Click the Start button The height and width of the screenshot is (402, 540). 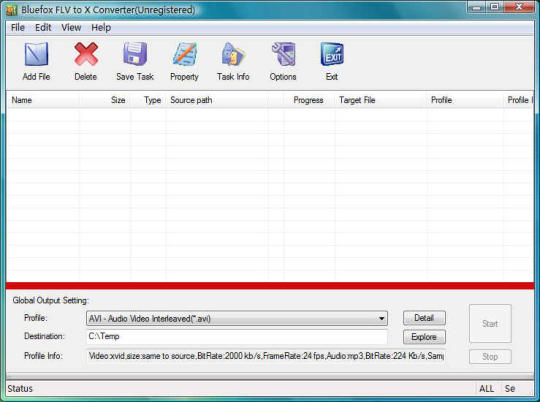tap(490, 323)
